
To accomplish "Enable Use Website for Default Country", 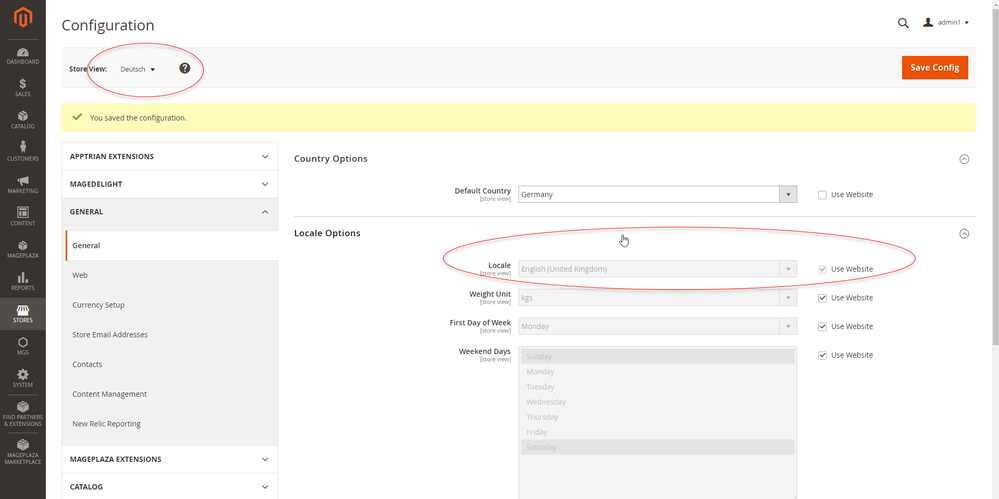I will pos(822,195).
